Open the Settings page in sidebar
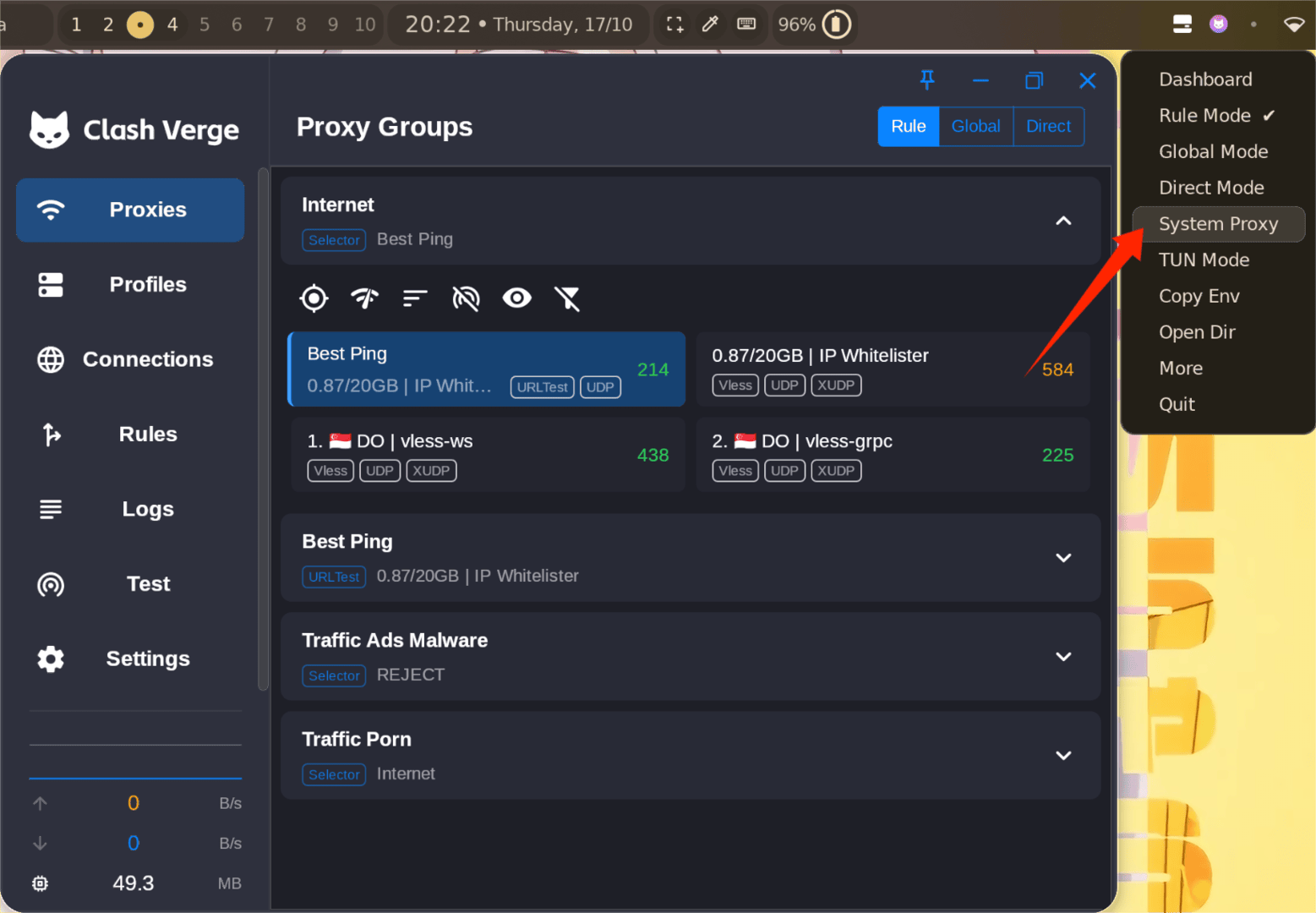 click(130, 659)
